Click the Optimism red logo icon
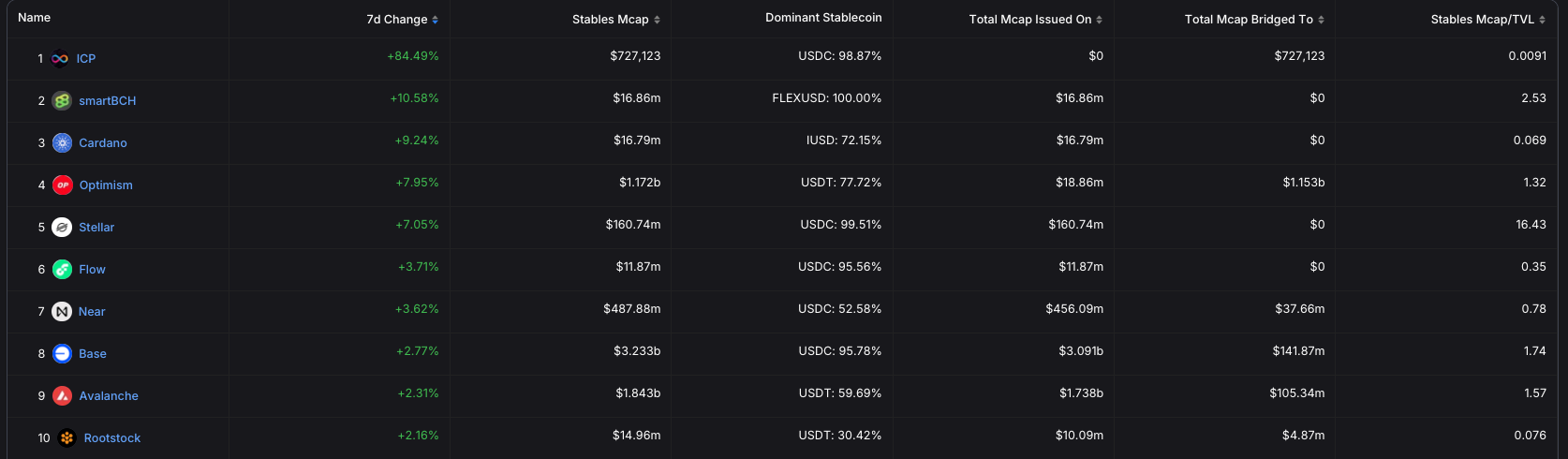 pyautogui.click(x=62, y=185)
